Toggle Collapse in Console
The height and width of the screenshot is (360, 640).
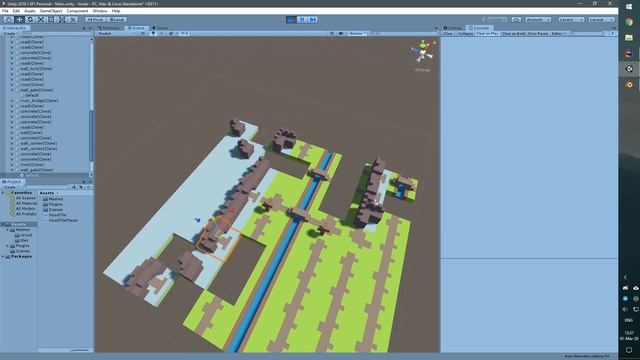click(x=465, y=33)
